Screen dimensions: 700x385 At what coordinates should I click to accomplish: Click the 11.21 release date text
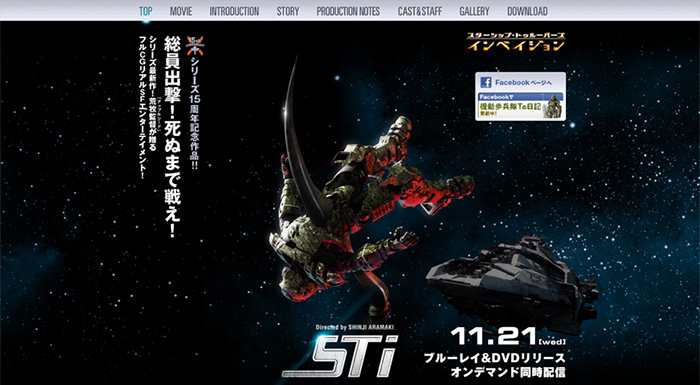[x=493, y=337]
